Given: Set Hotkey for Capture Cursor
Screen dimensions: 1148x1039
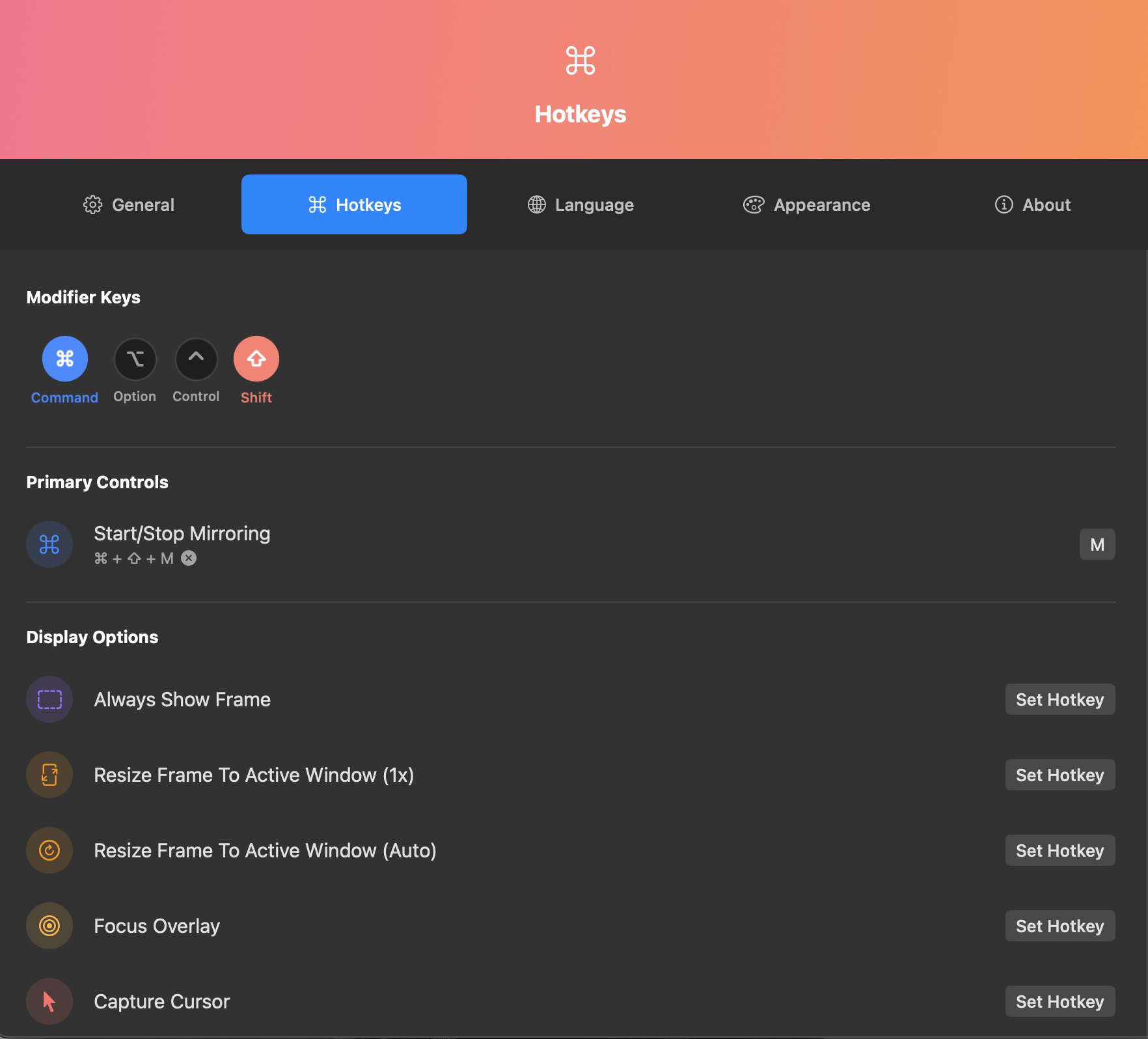Looking at the screenshot, I should click(x=1060, y=1001).
